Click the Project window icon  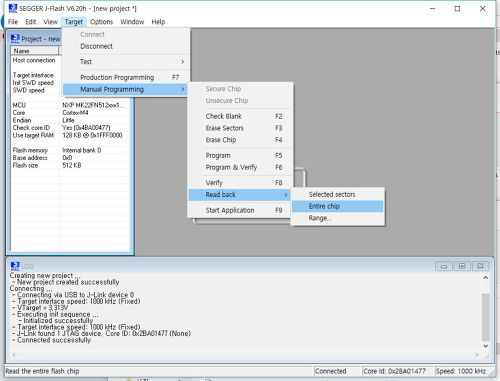coord(15,39)
